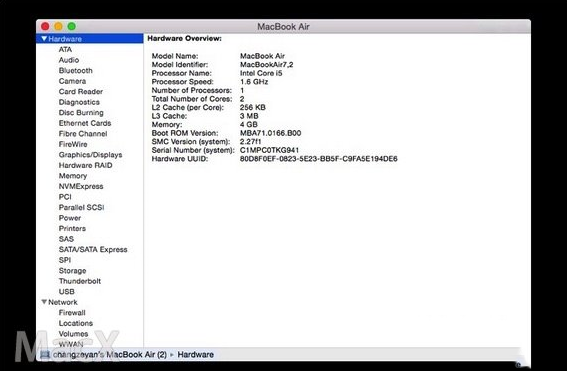Open the Graphics/Displays section
Viewport: 567px width, 372px height.
click(x=90, y=155)
